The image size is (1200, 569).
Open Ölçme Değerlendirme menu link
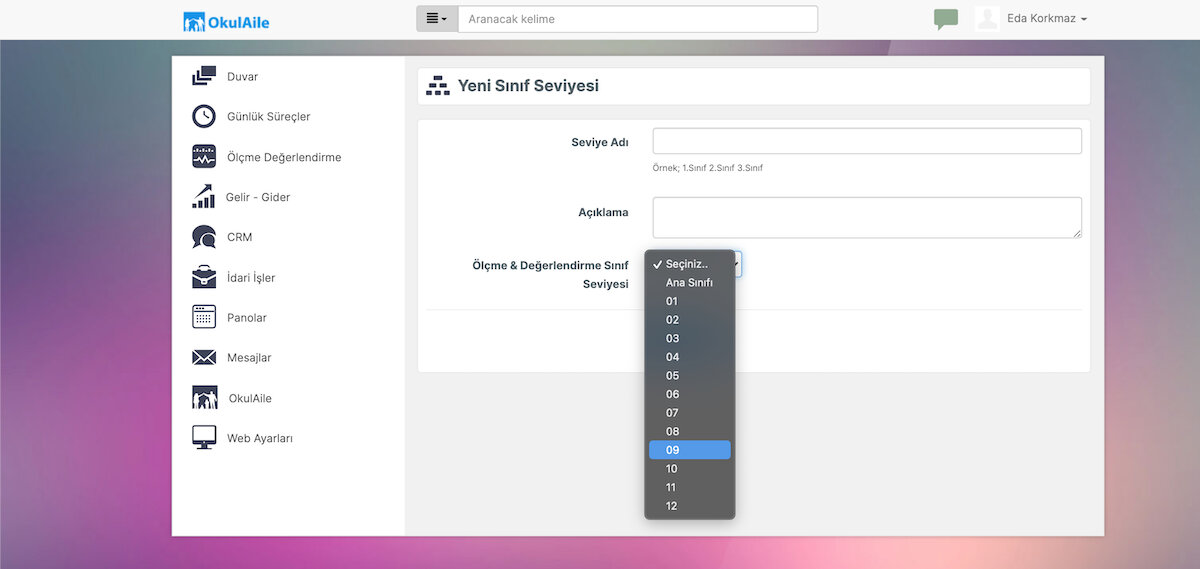[284, 157]
